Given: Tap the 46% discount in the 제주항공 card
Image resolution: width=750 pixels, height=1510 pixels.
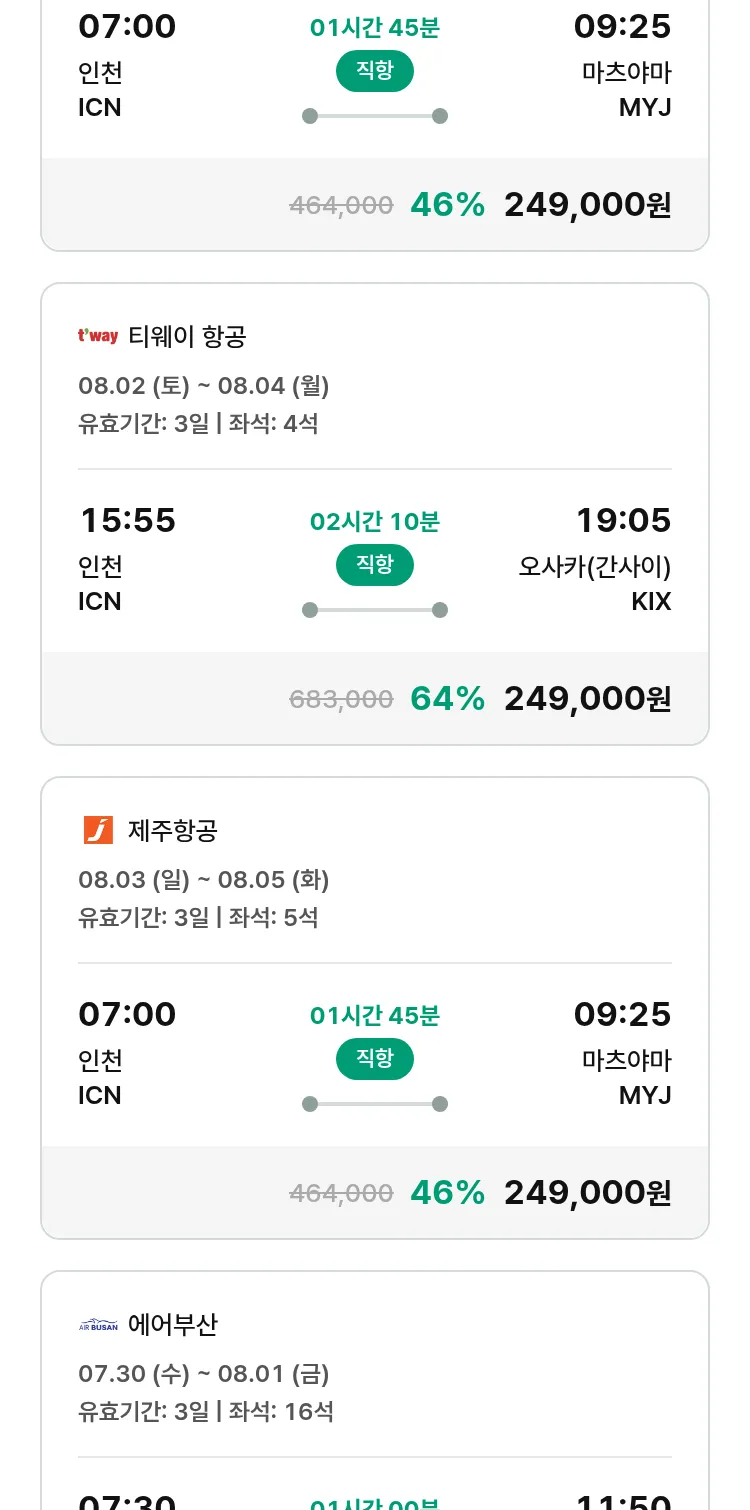Looking at the screenshot, I should (447, 1192).
